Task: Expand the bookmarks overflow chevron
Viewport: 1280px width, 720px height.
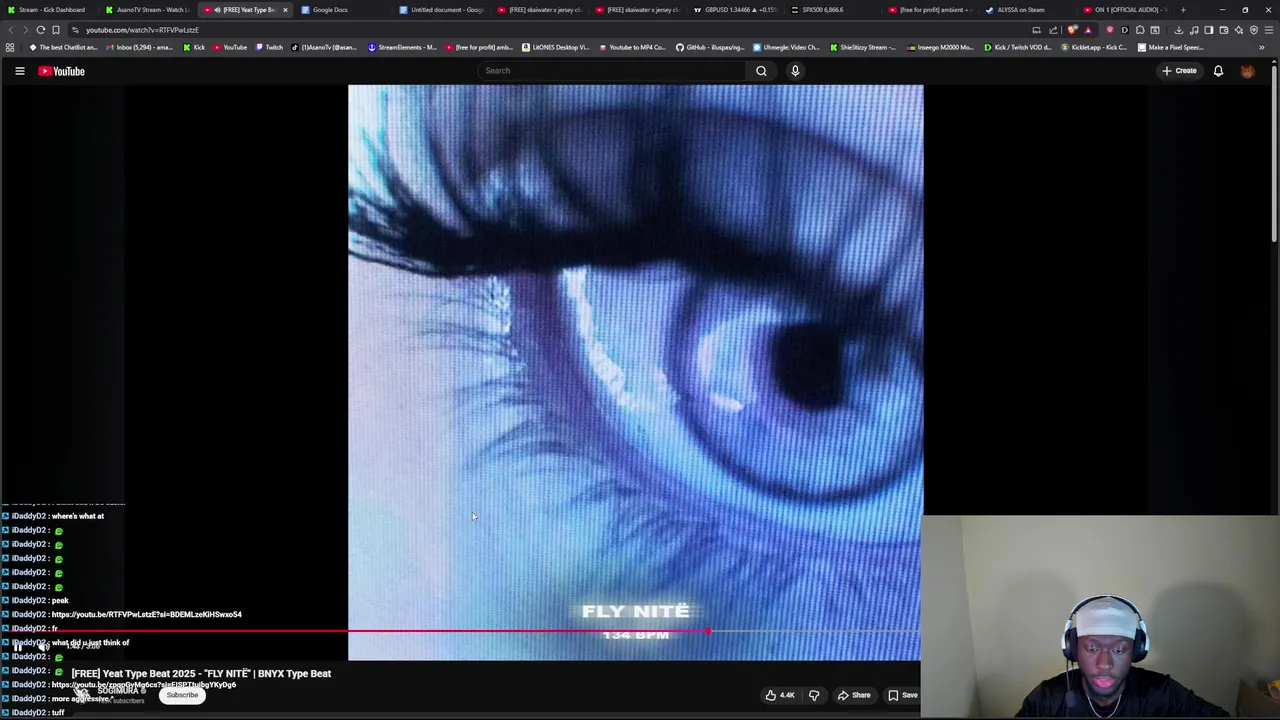Action: 1261,47
